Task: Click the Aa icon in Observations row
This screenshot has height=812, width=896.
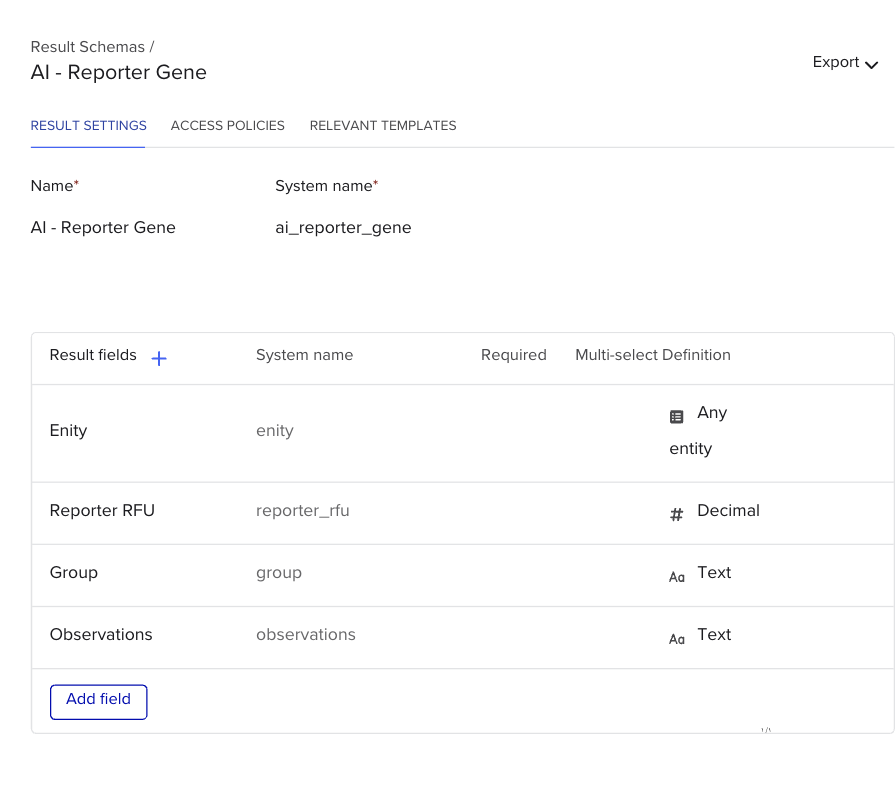Action: point(677,639)
